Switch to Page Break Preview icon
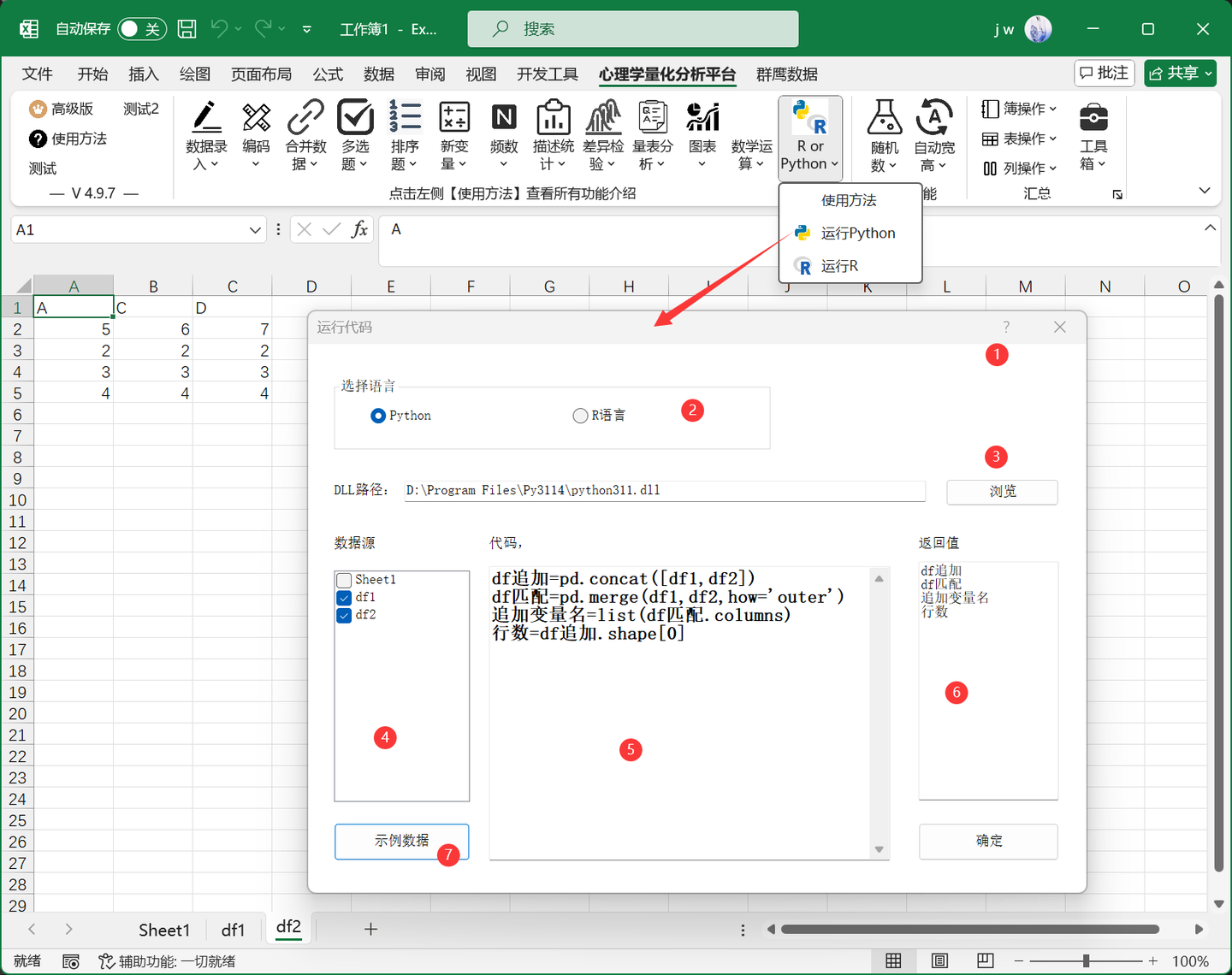This screenshot has height=975, width=1232. (986, 961)
